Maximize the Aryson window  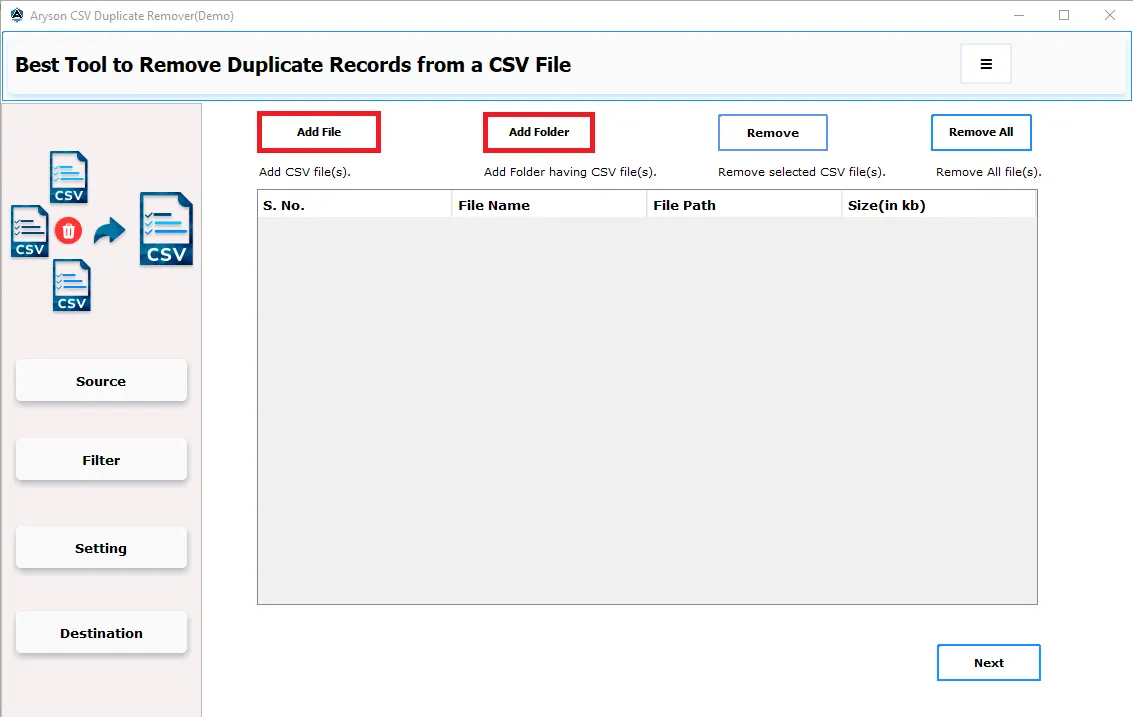click(1064, 15)
